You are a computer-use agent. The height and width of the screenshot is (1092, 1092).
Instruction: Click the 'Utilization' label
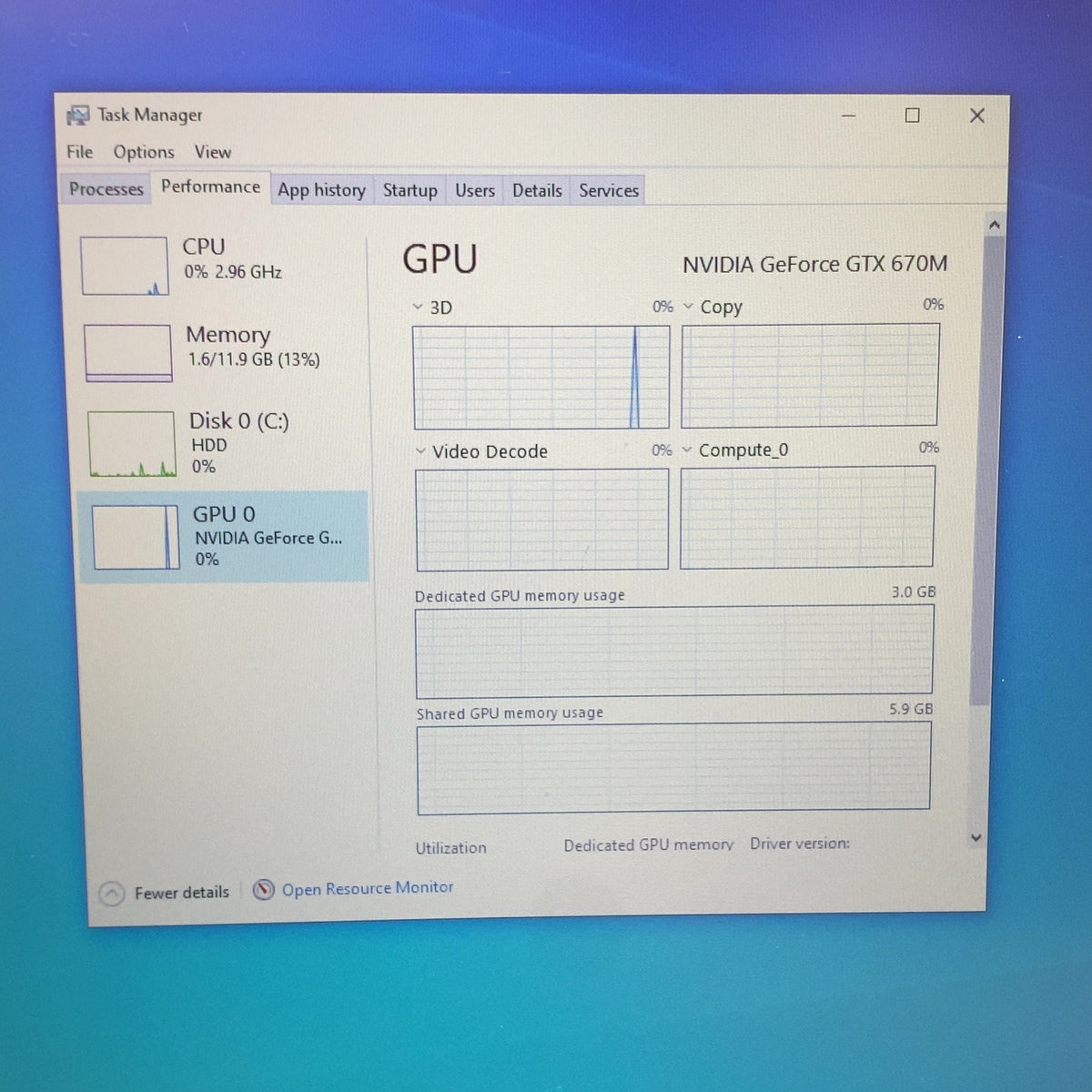451,848
